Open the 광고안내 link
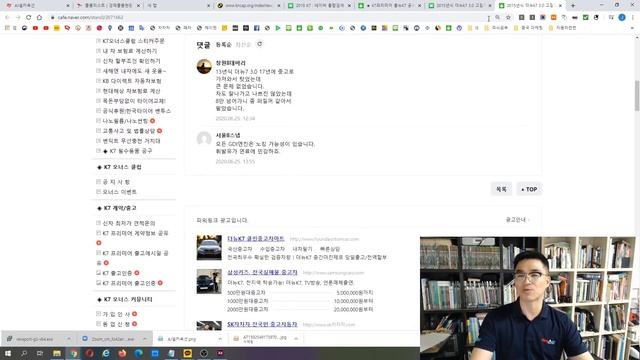This screenshot has height=360, width=640. coord(517,220)
